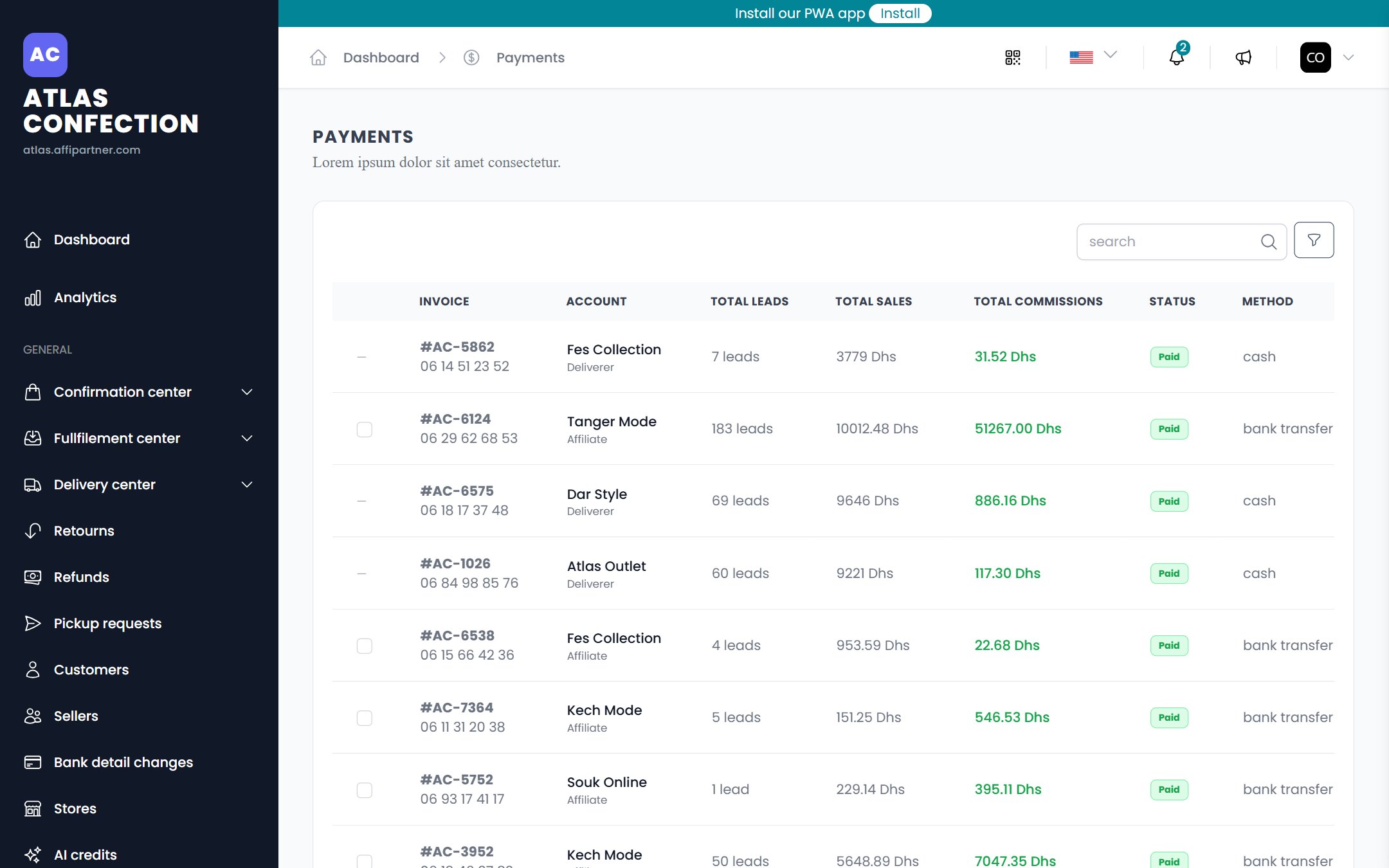Click the Paid status of #AC-6575

tap(1169, 502)
